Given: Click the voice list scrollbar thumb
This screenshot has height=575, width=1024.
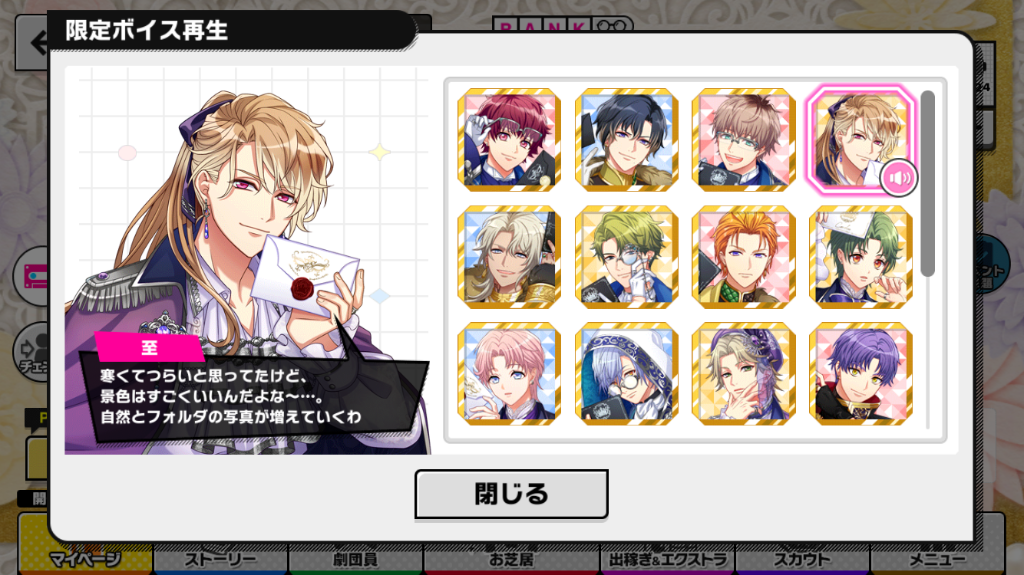Looking at the screenshot, I should pos(927,184).
